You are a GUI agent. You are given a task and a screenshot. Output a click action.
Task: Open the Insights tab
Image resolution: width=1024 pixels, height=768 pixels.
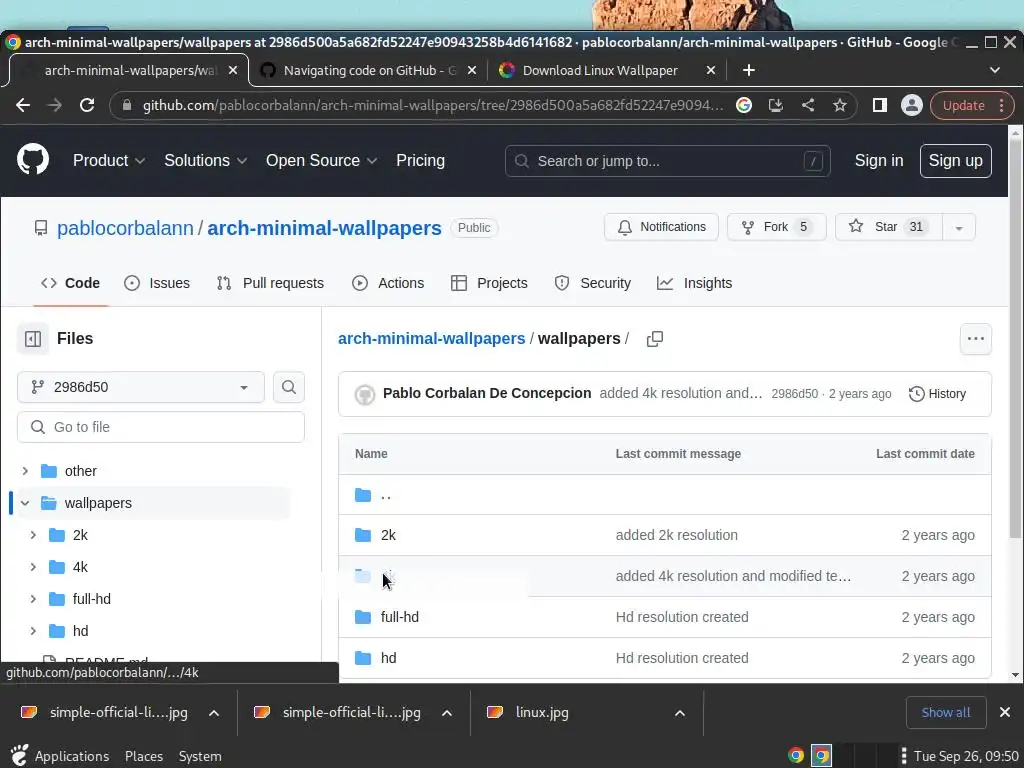click(694, 283)
